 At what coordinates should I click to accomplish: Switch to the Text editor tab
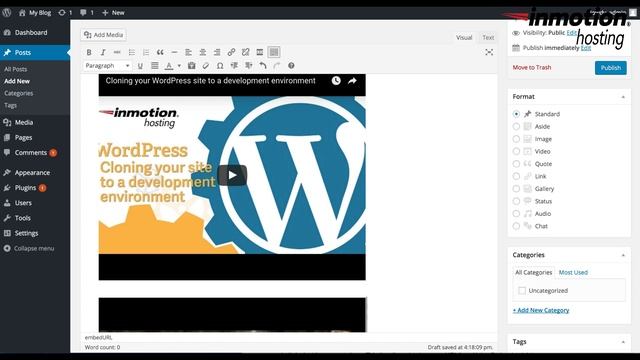[488, 38]
